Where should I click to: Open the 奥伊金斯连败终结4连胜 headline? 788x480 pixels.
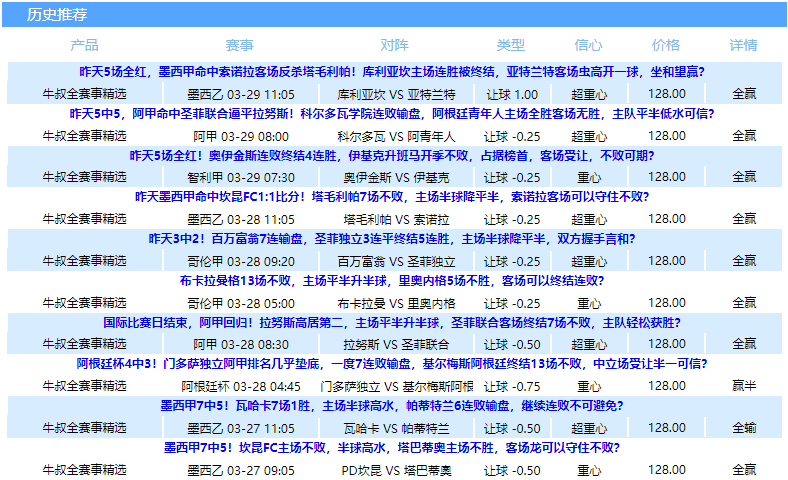392,156
